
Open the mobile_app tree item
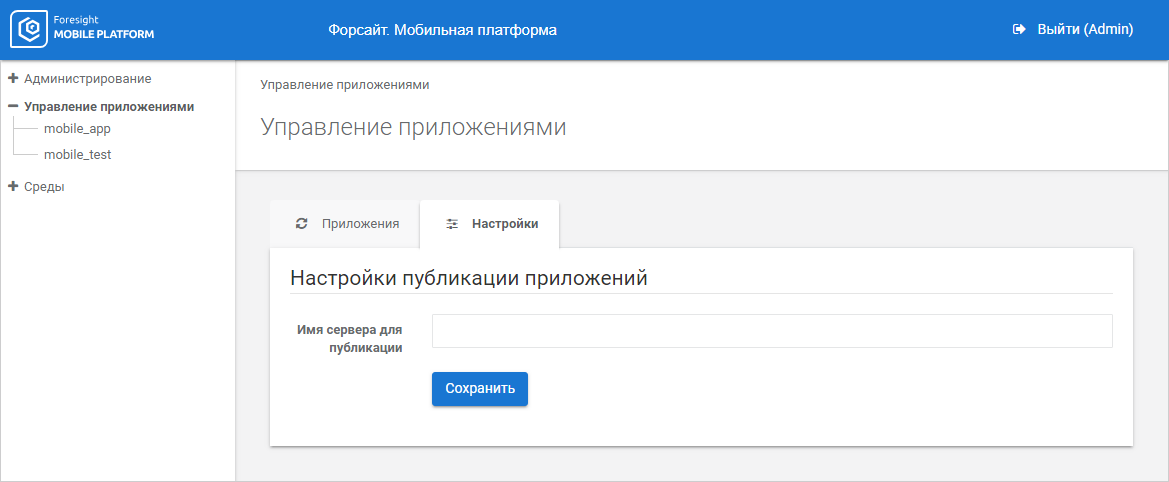[77, 129]
